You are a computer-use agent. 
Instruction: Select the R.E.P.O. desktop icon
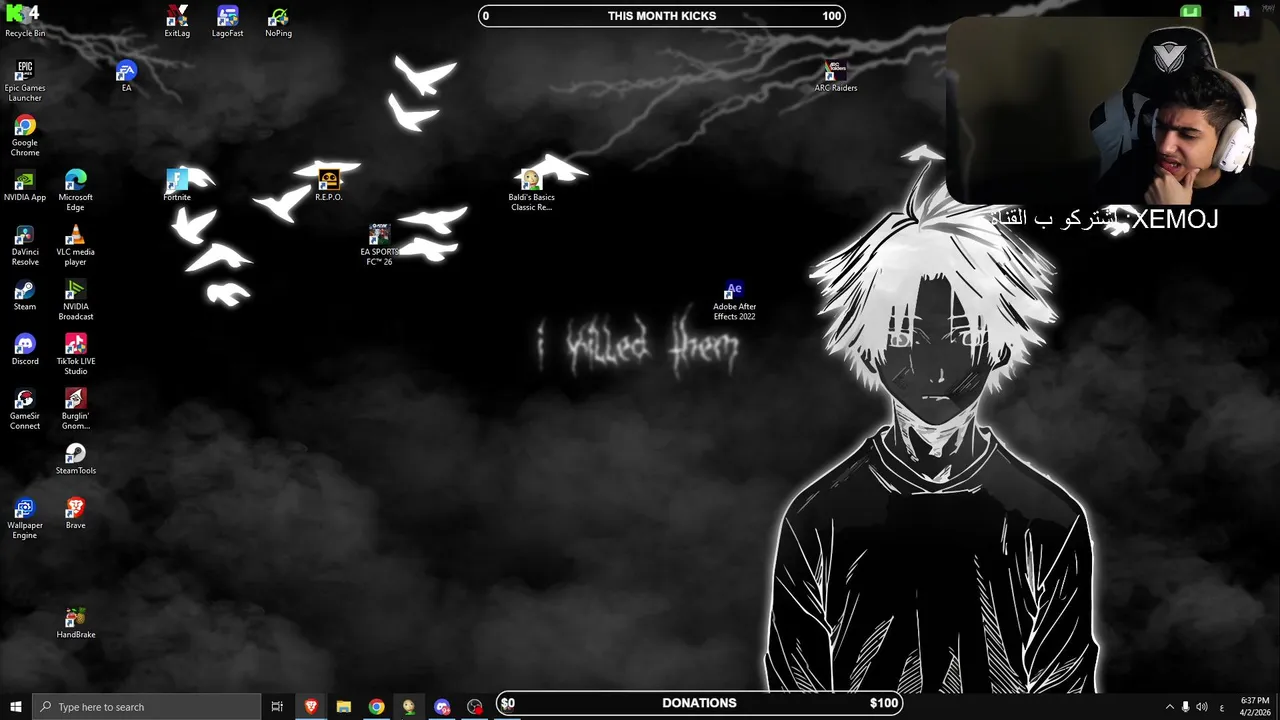[x=329, y=185]
